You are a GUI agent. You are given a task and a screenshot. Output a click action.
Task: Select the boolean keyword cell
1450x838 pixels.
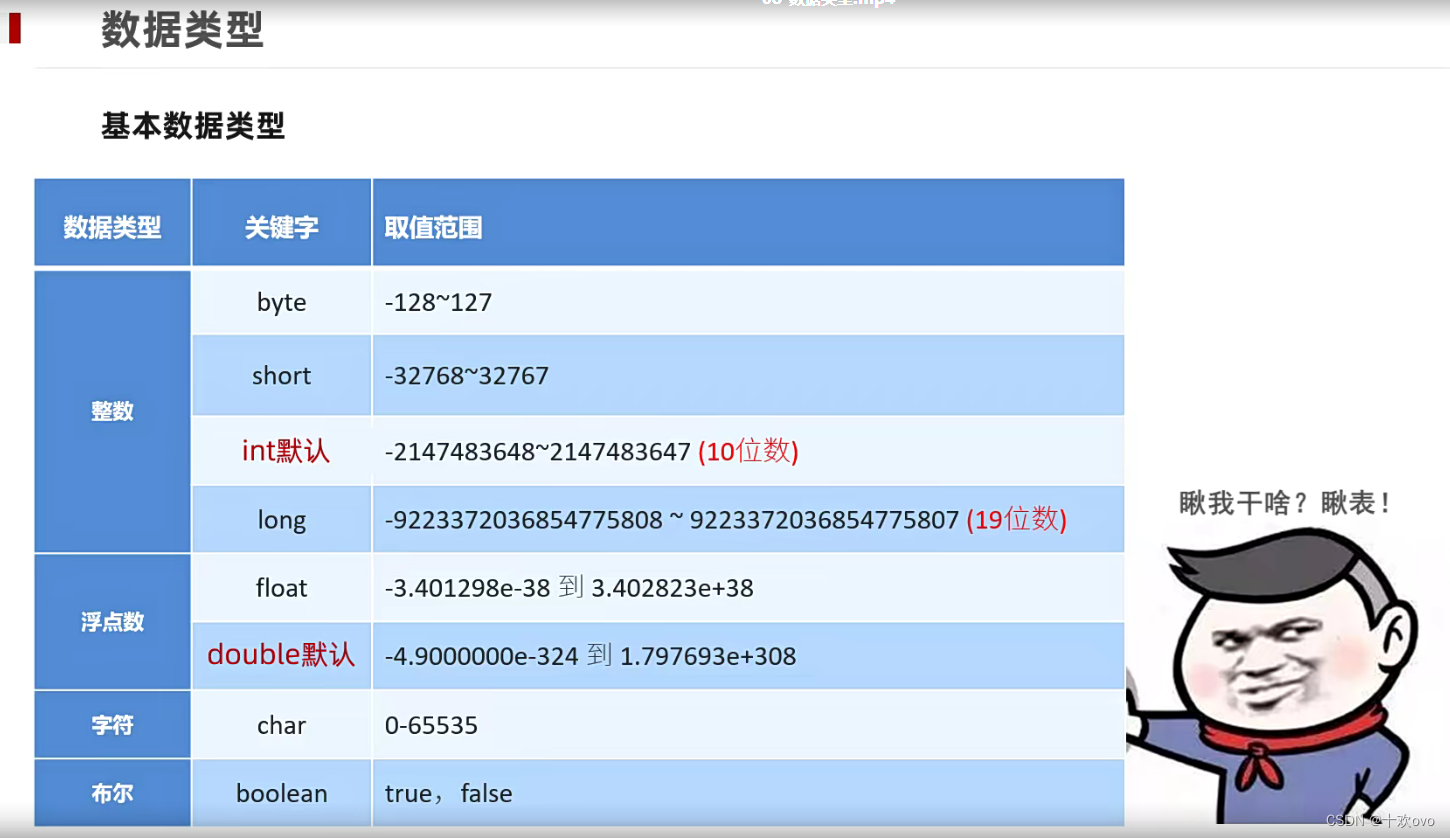point(281,792)
